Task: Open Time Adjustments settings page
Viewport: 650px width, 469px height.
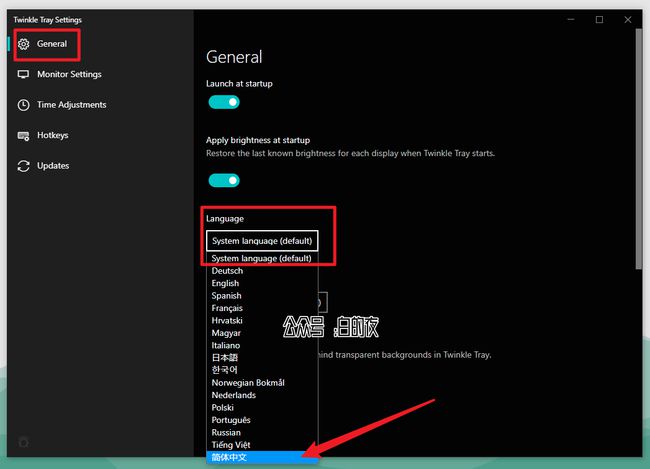Action: (x=71, y=105)
